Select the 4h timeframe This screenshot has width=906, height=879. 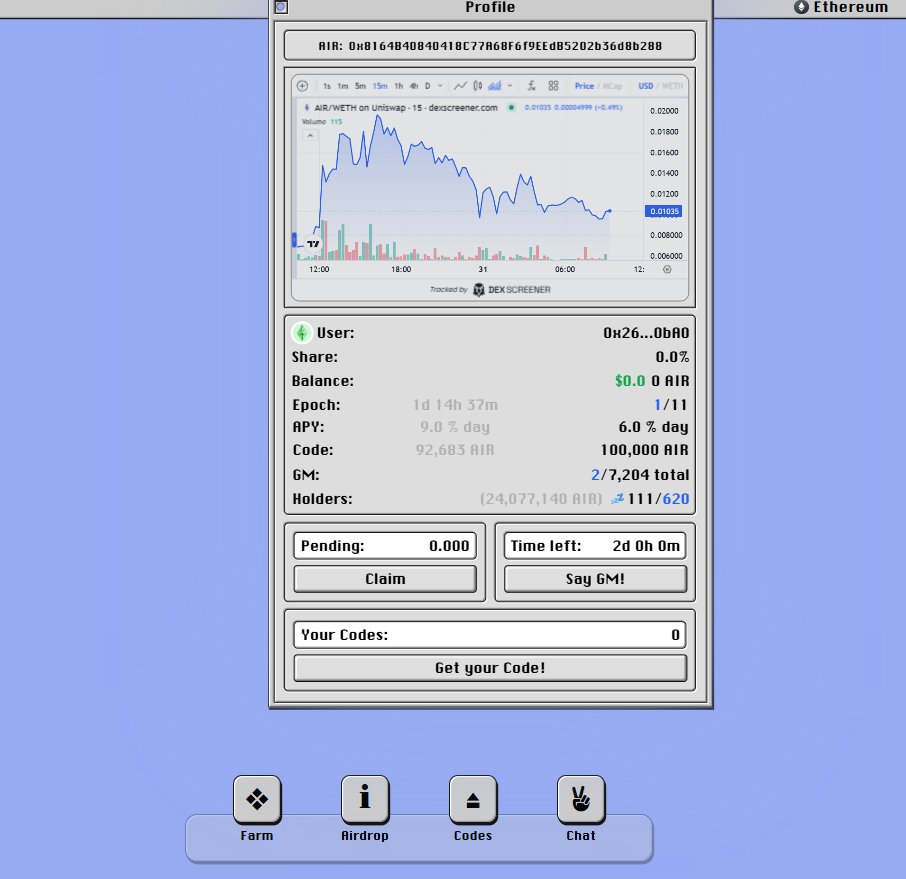point(414,86)
